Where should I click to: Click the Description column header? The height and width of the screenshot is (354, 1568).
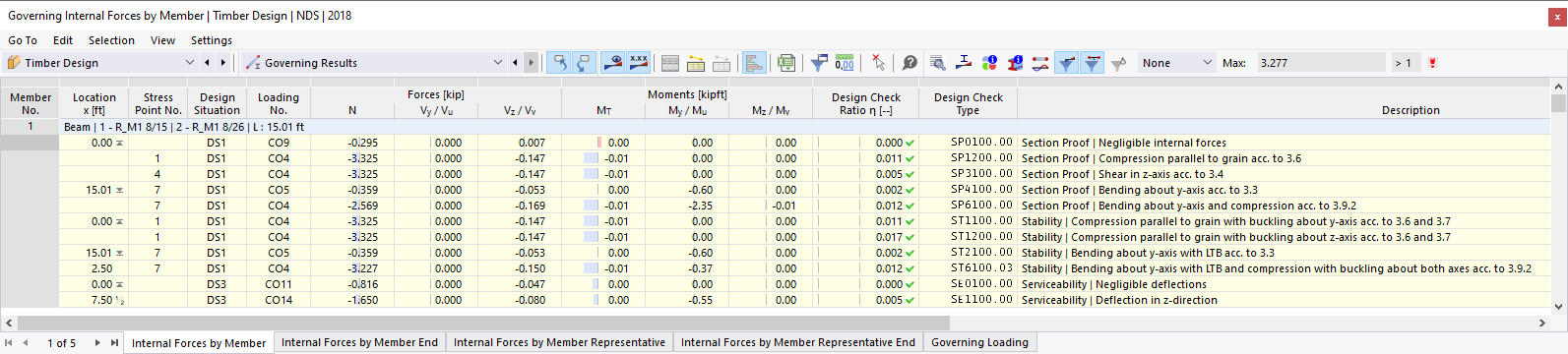1411,110
